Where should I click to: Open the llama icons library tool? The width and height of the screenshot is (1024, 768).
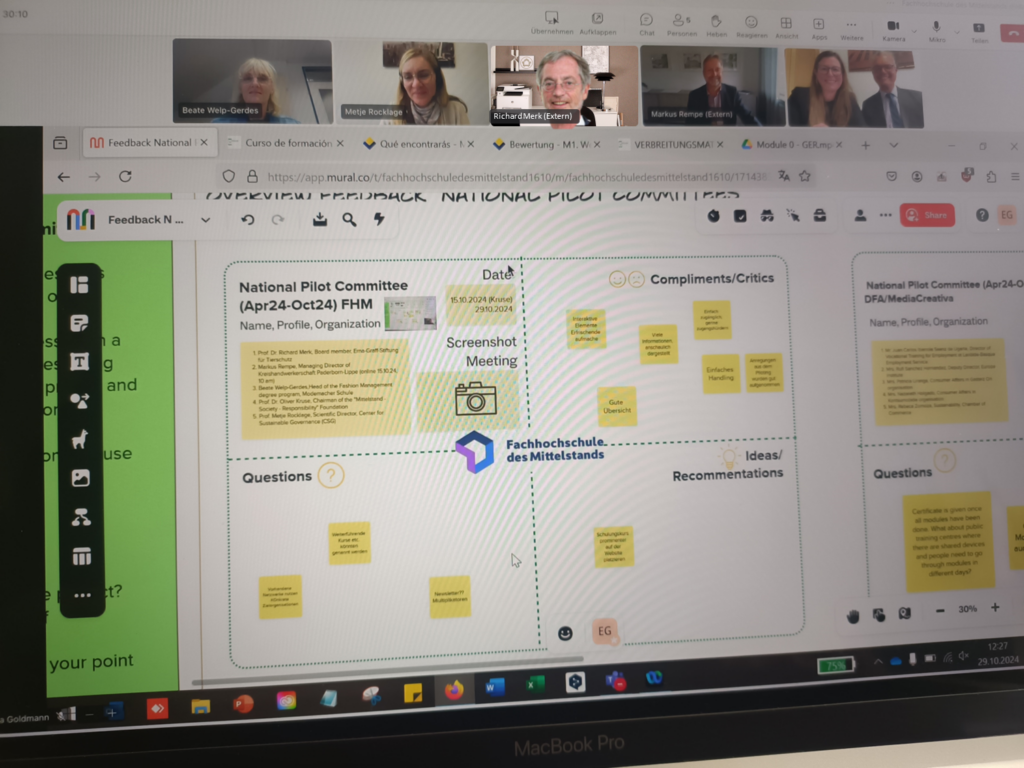80,439
